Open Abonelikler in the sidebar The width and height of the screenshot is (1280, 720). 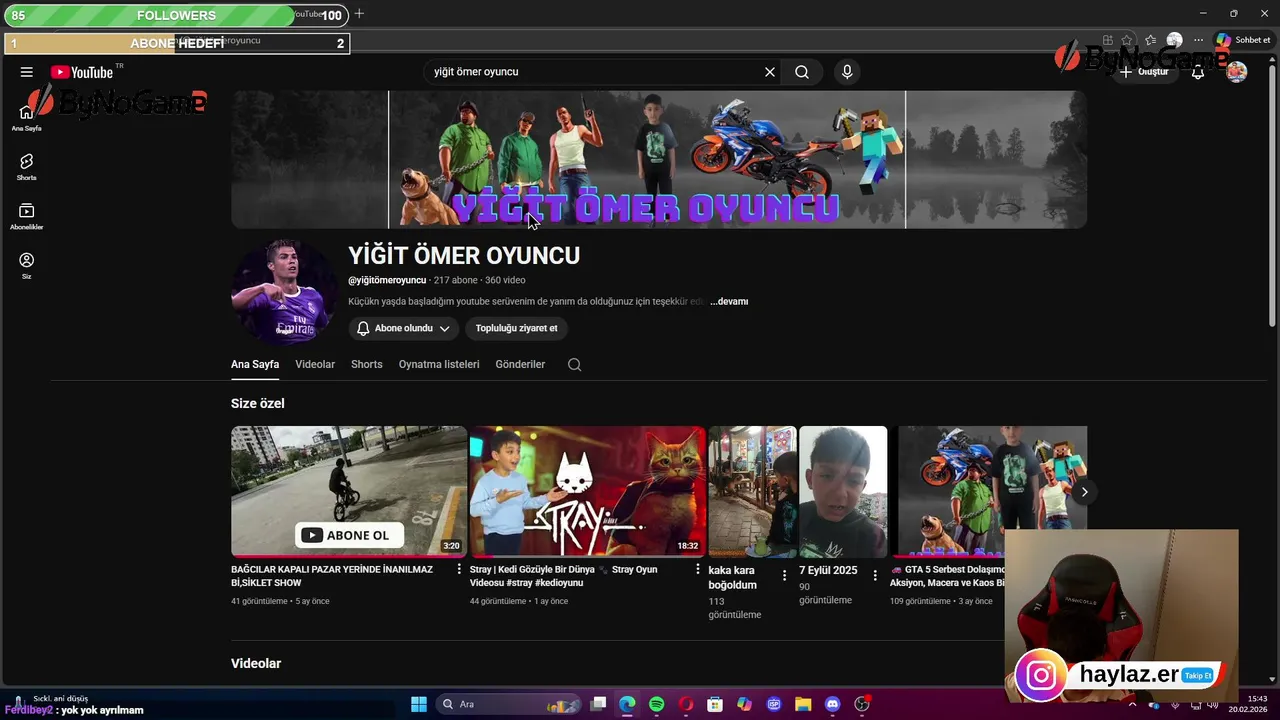(27, 216)
